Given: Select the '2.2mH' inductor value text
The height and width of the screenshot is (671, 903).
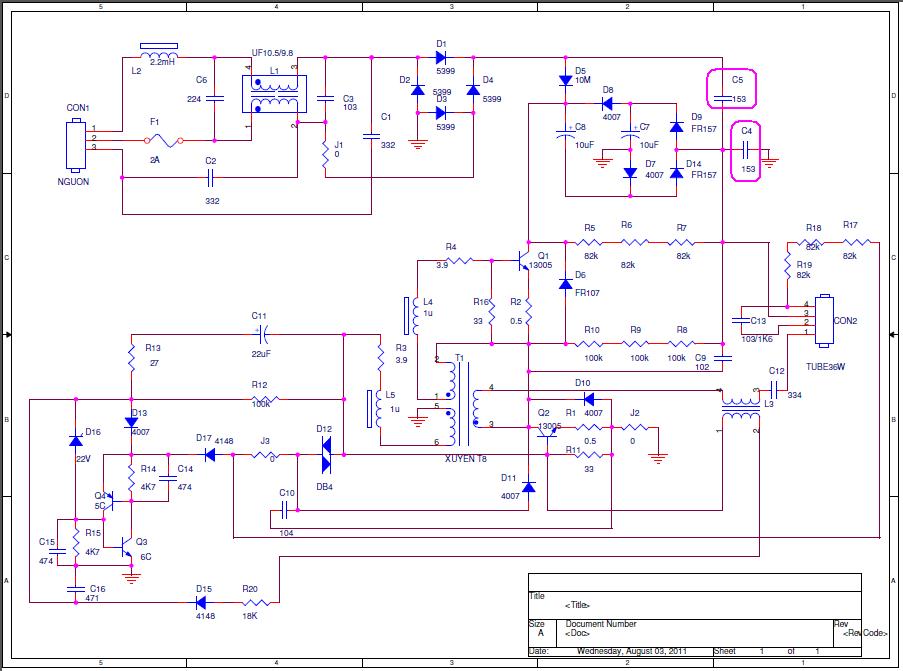Looking at the screenshot, I should pyautogui.click(x=162, y=62).
